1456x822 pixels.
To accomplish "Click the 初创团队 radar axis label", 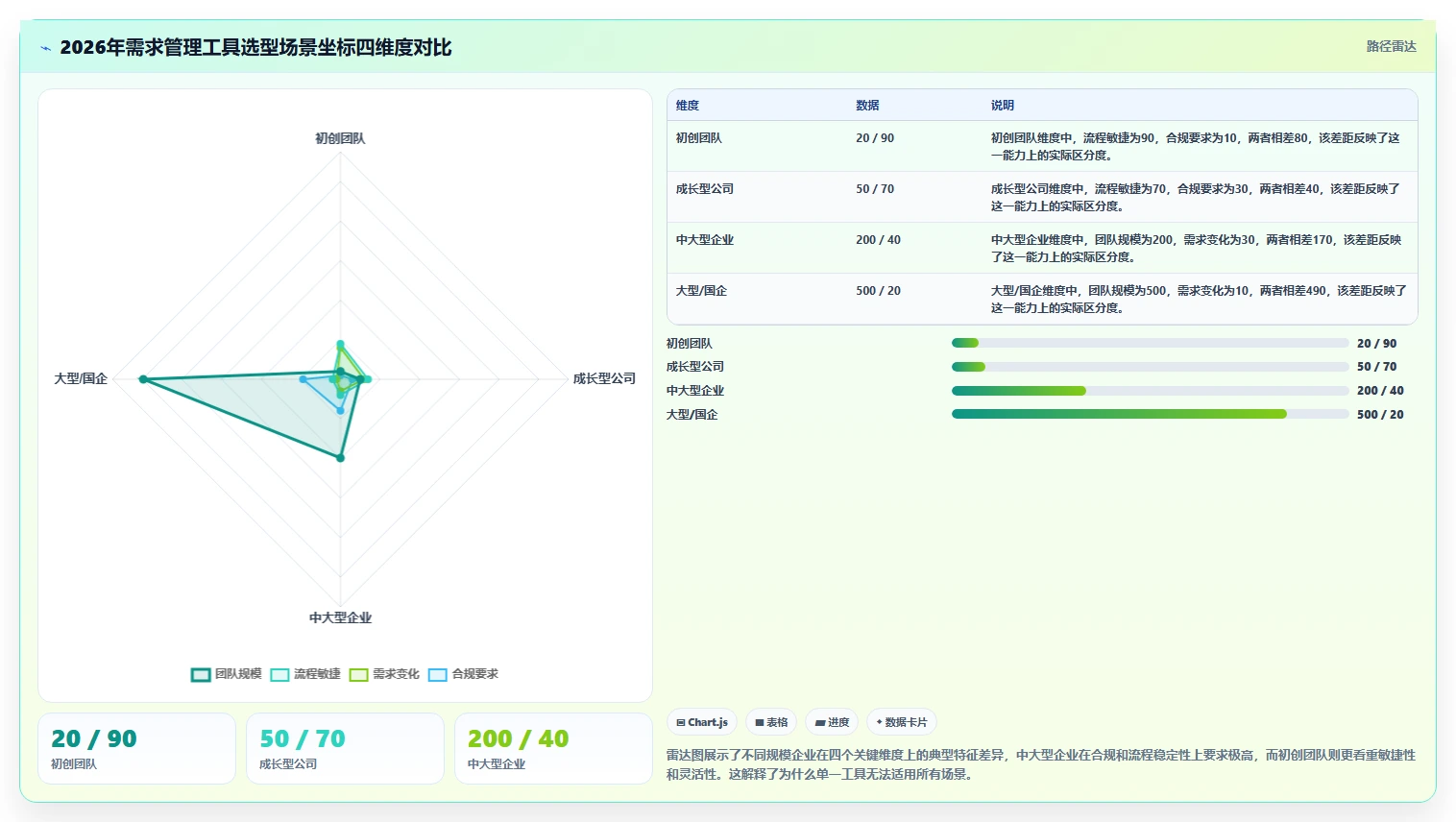I will coord(340,138).
